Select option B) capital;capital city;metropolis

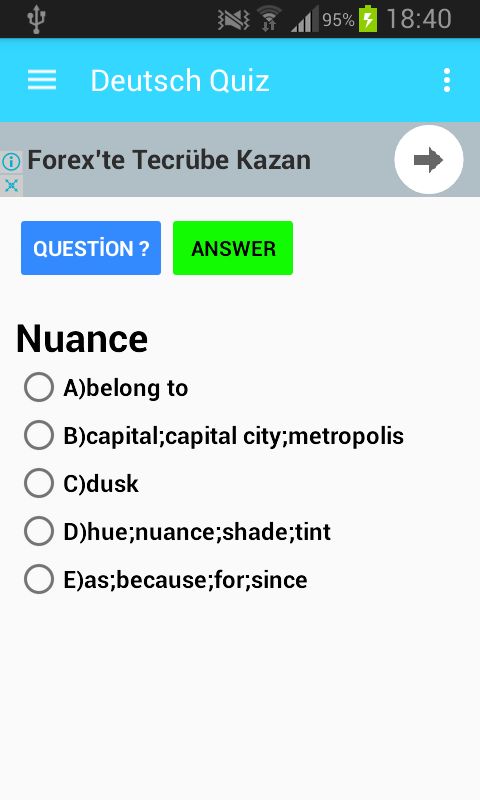[214, 436]
